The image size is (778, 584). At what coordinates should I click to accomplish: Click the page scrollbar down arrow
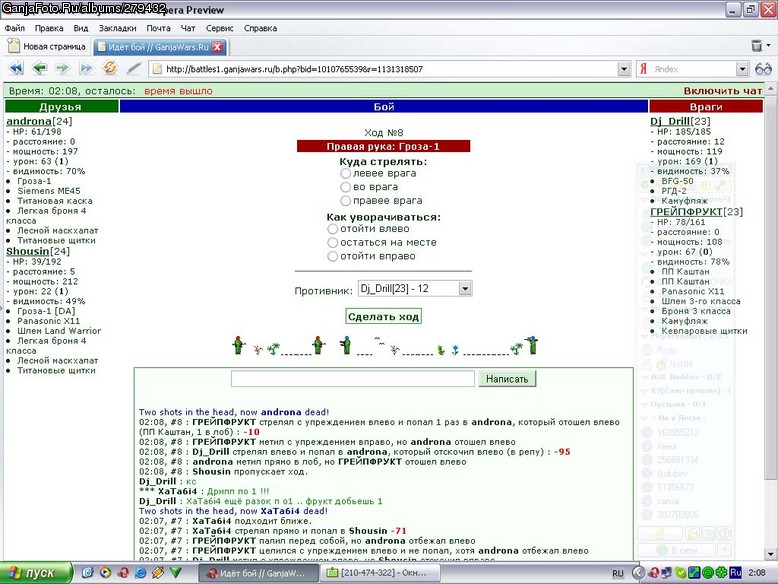770,554
